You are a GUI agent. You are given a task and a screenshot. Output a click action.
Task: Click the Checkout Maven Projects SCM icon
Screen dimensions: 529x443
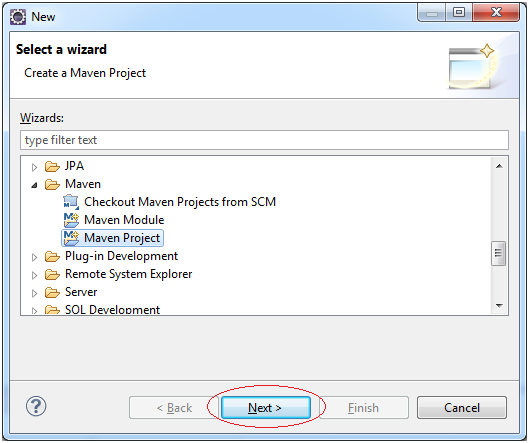click(71, 202)
